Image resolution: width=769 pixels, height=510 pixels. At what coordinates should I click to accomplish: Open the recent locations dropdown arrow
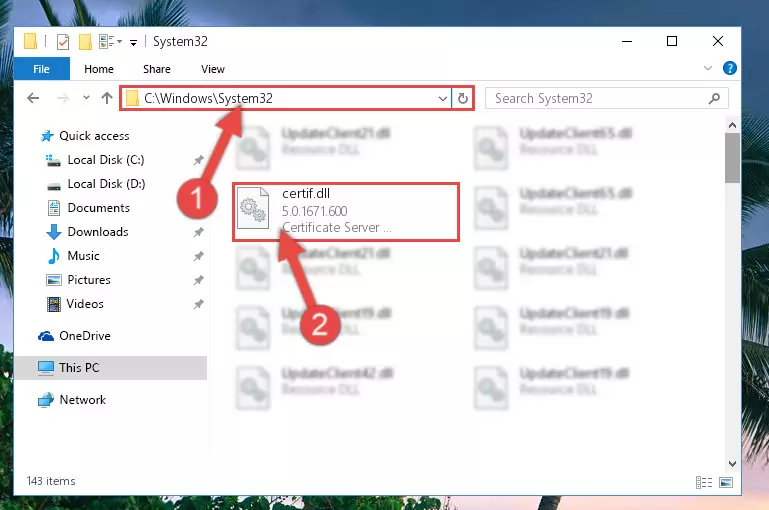[x=86, y=98]
